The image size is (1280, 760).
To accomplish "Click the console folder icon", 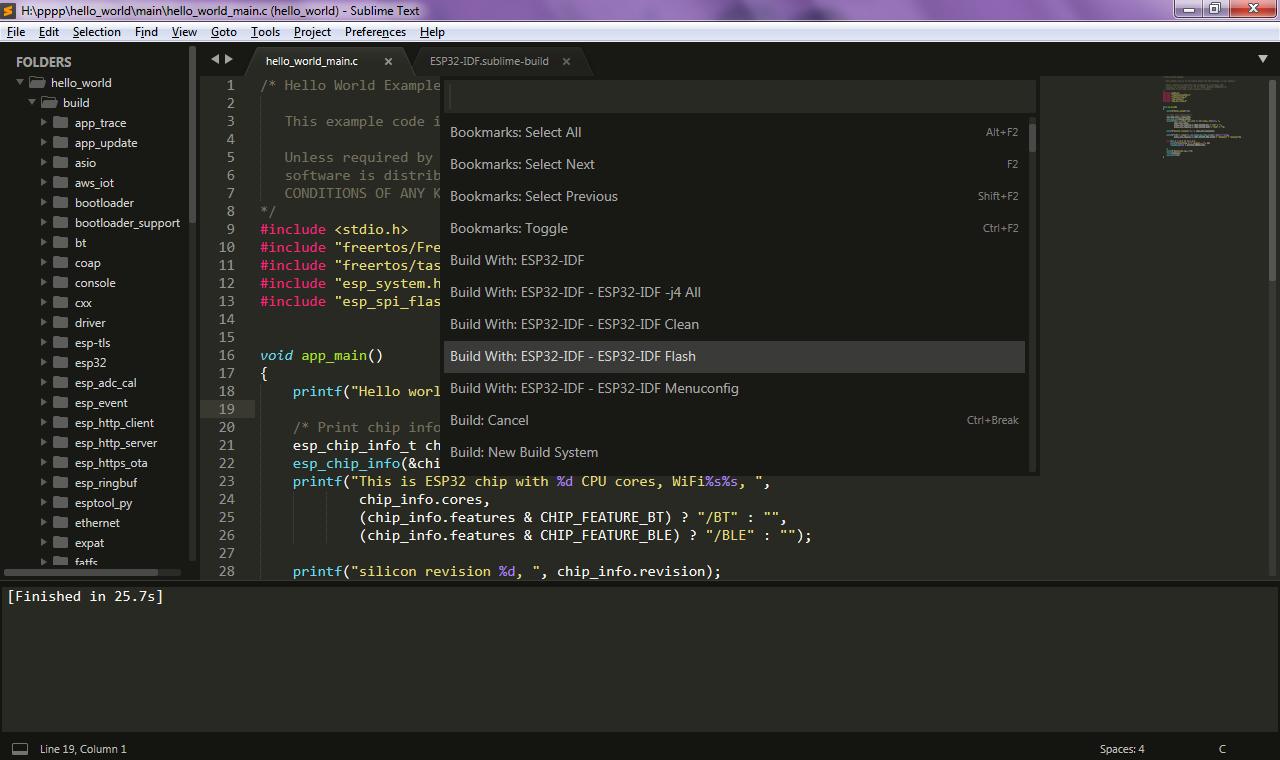I will (x=60, y=283).
